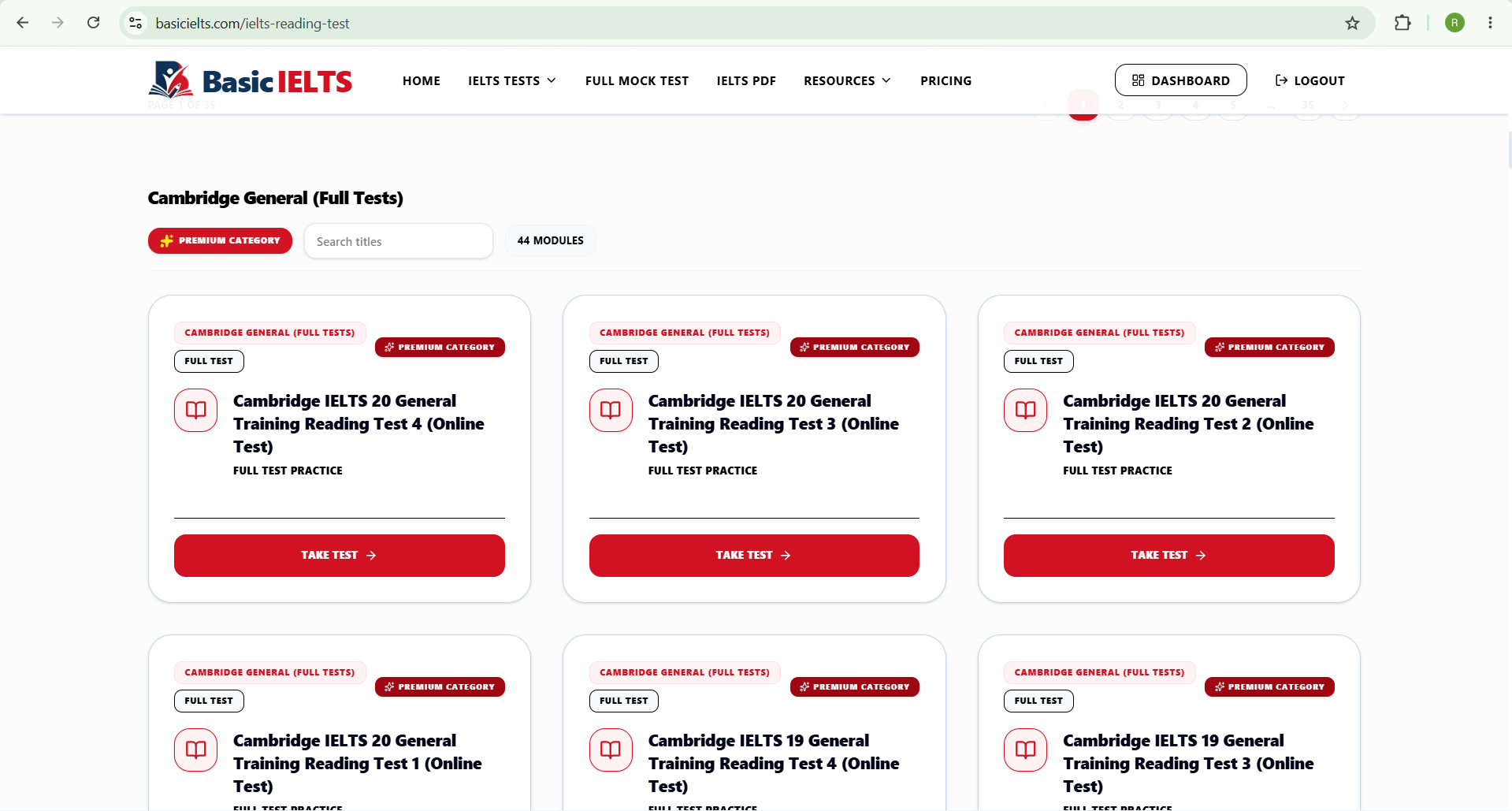1512x811 pixels.
Task: Open Cambridge IELTS 19 General Training Test 3 title
Action: click(1188, 764)
